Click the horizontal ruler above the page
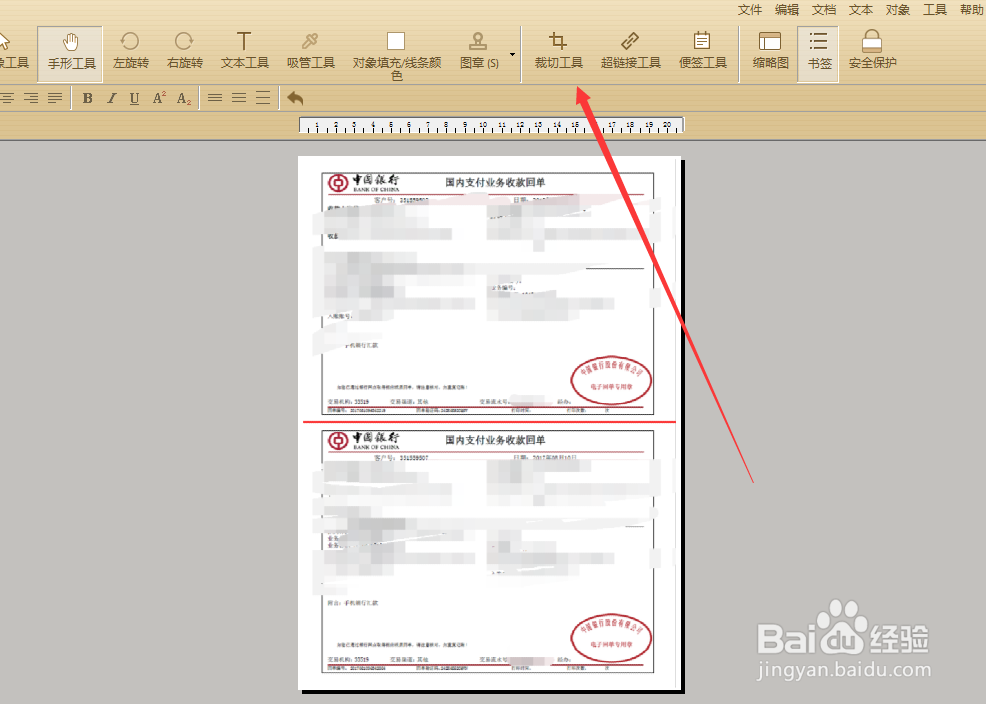The image size is (986, 704). pos(491,125)
